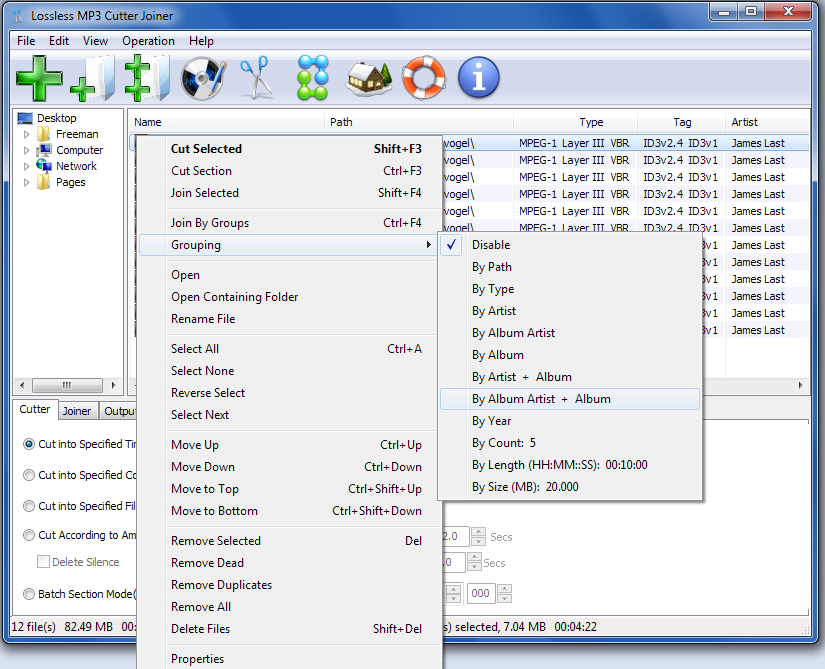
Task: Click down arrow of 2.0 Secs spinner
Action: click(x=478, y=541)
